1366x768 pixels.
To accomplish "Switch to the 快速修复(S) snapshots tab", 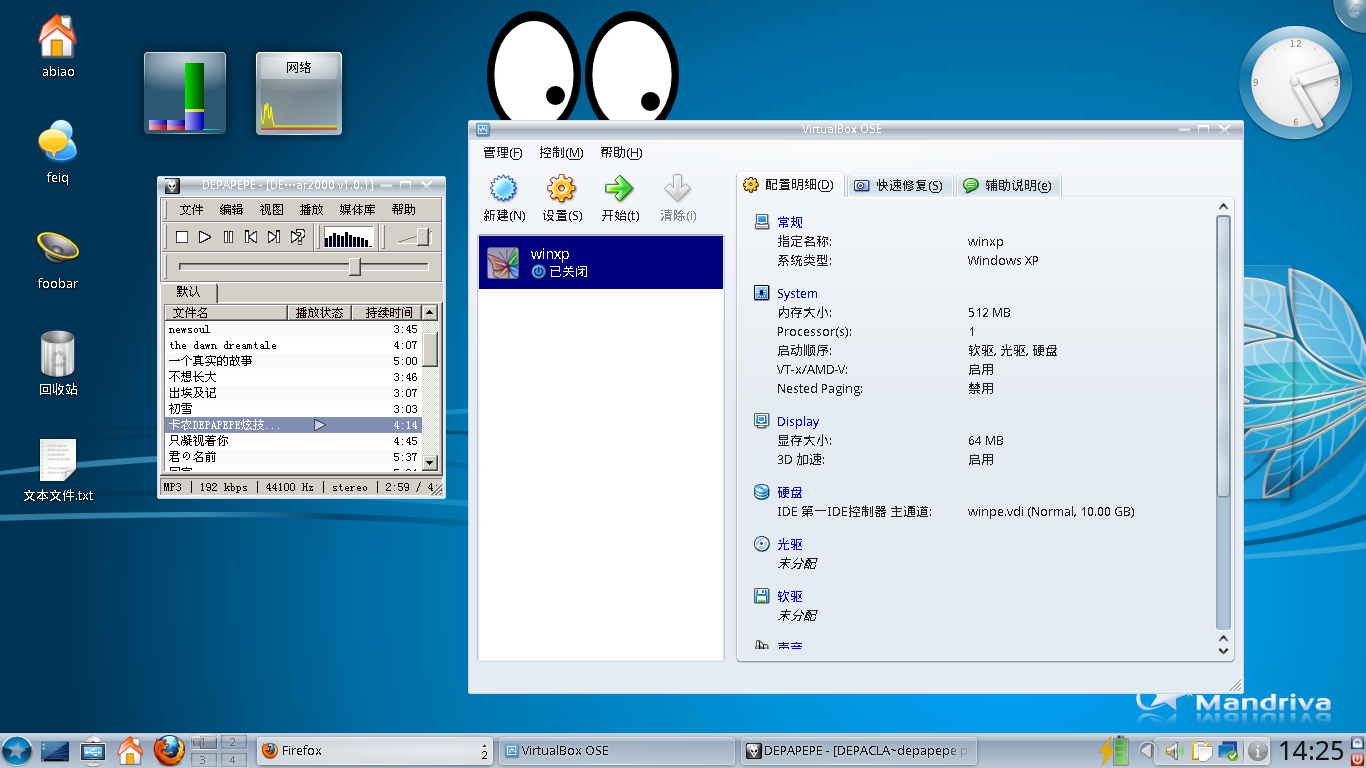I will 899,185.
